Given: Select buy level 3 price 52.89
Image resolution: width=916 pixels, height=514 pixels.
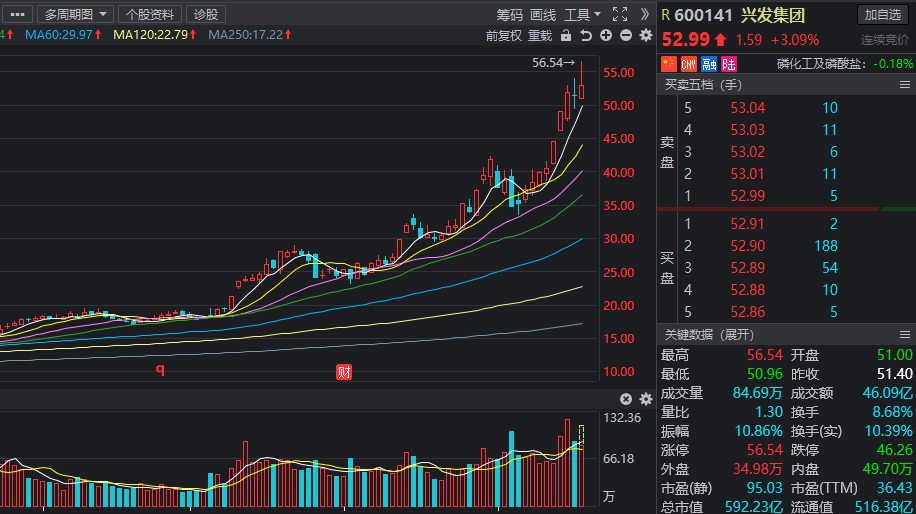Looking at the screenshot, I should [x=747, y=268].
